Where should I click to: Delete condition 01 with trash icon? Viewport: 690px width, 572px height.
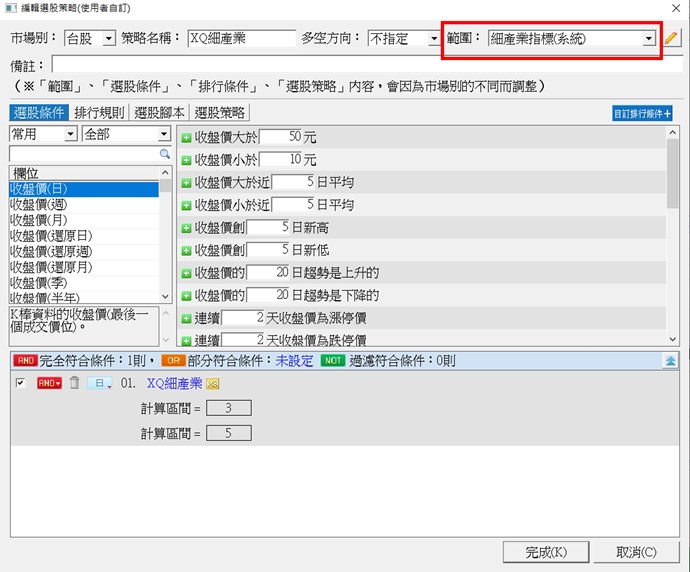(x=74, y=383)
